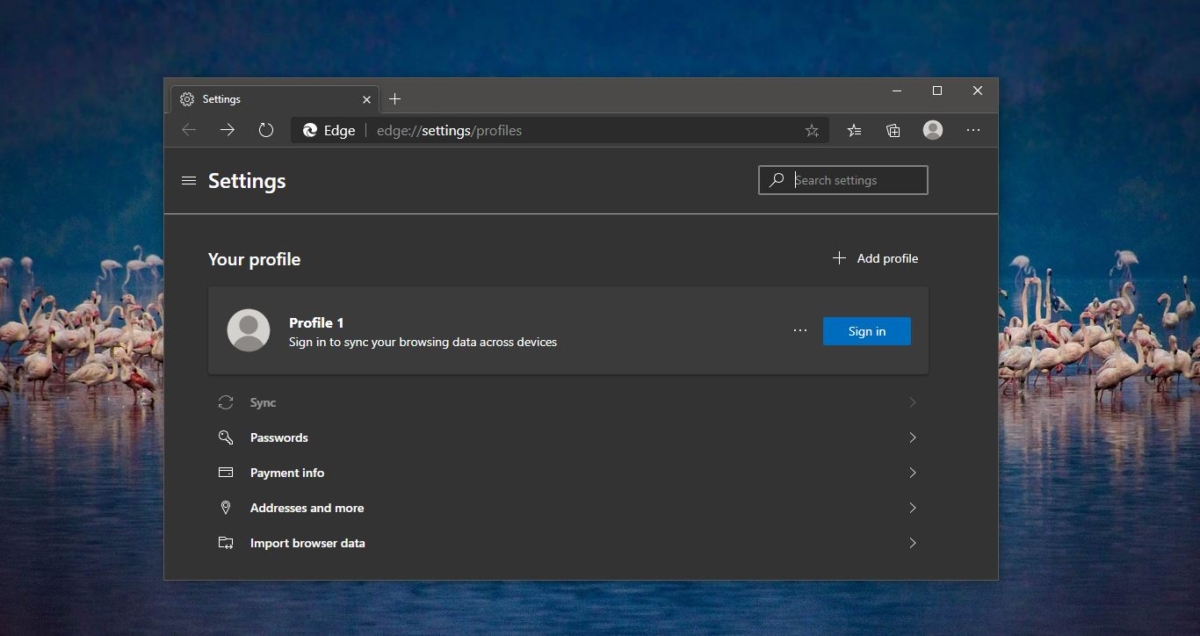Expand the Passwords settings section
Screen dimensions: 1200x636
coord(912,437)
